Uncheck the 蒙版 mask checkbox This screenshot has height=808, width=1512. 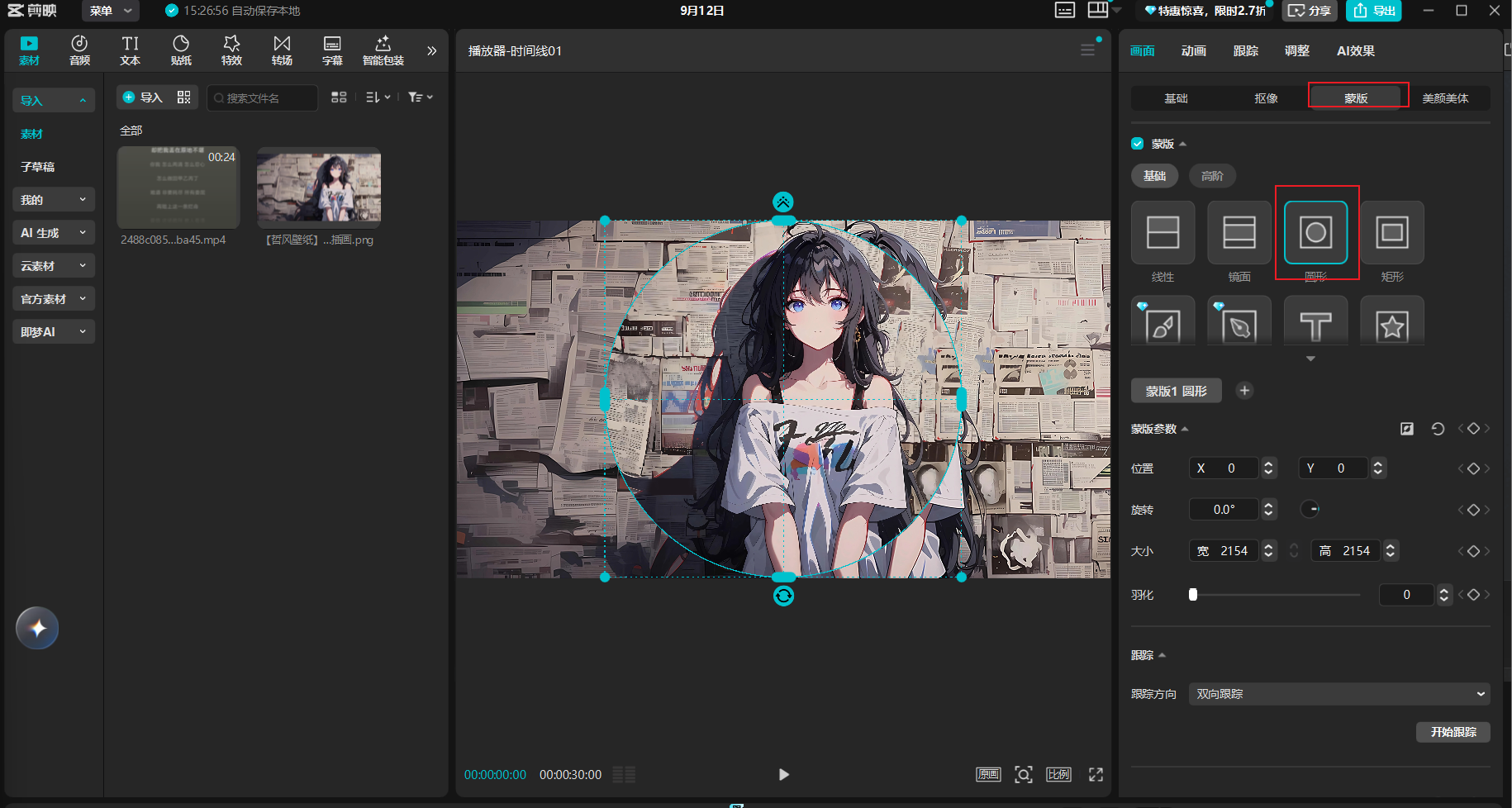[x=1138, y=144]
